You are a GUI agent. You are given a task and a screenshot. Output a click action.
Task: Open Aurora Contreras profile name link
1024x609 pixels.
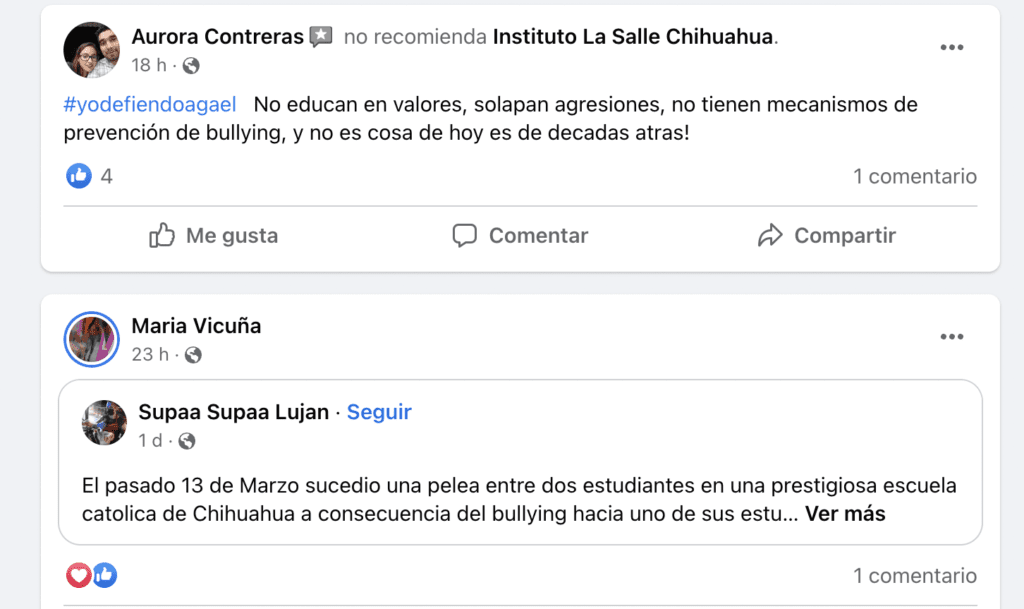217,37
